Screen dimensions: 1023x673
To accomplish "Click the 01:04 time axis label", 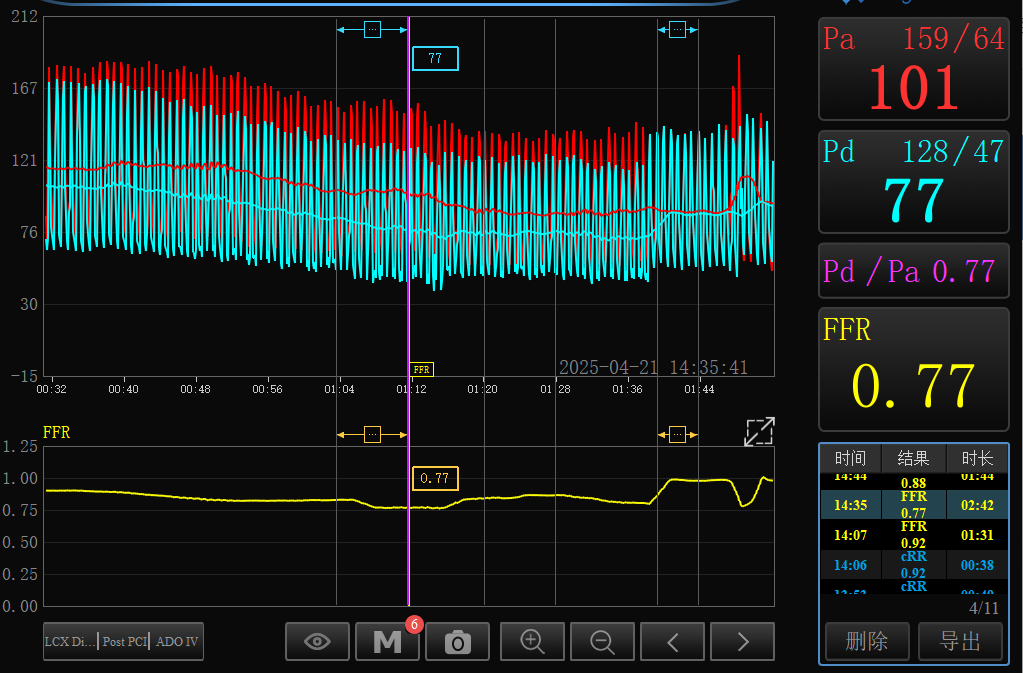I will (339, 389).
